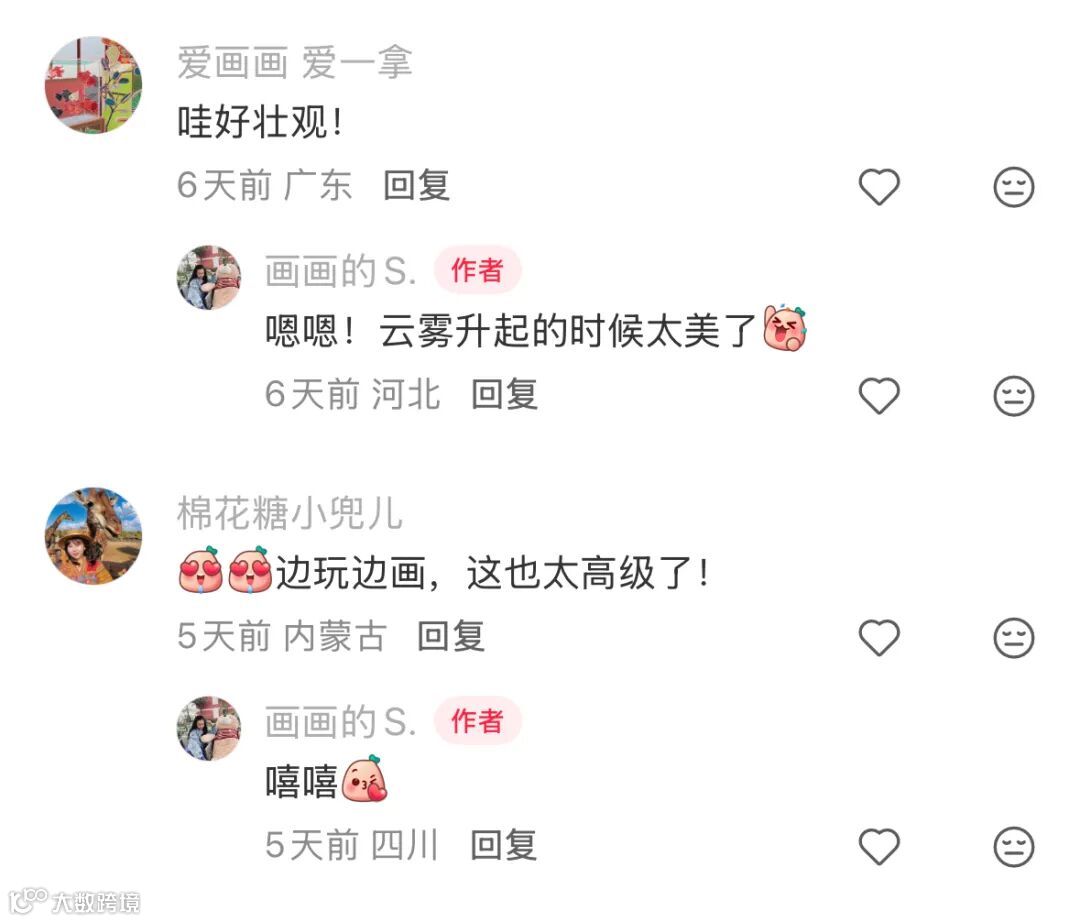Viewport: 1080px width, 922px height.
Task: Reply to the 5天前 内蒙古 comment
Action: pyautogui.click(x=451, y=636)
